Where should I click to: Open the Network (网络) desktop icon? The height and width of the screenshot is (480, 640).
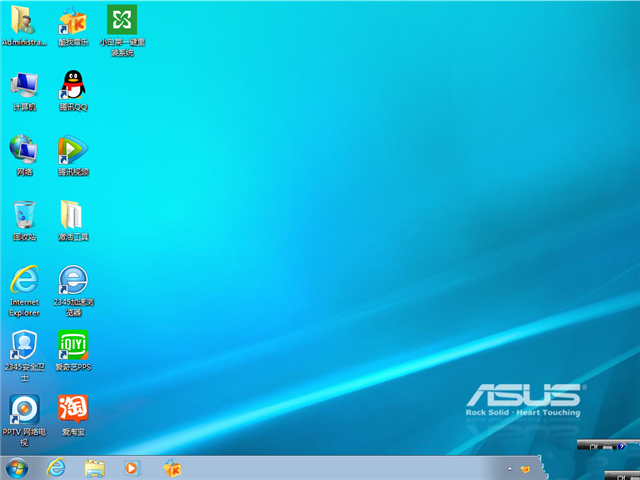[23, 150]
